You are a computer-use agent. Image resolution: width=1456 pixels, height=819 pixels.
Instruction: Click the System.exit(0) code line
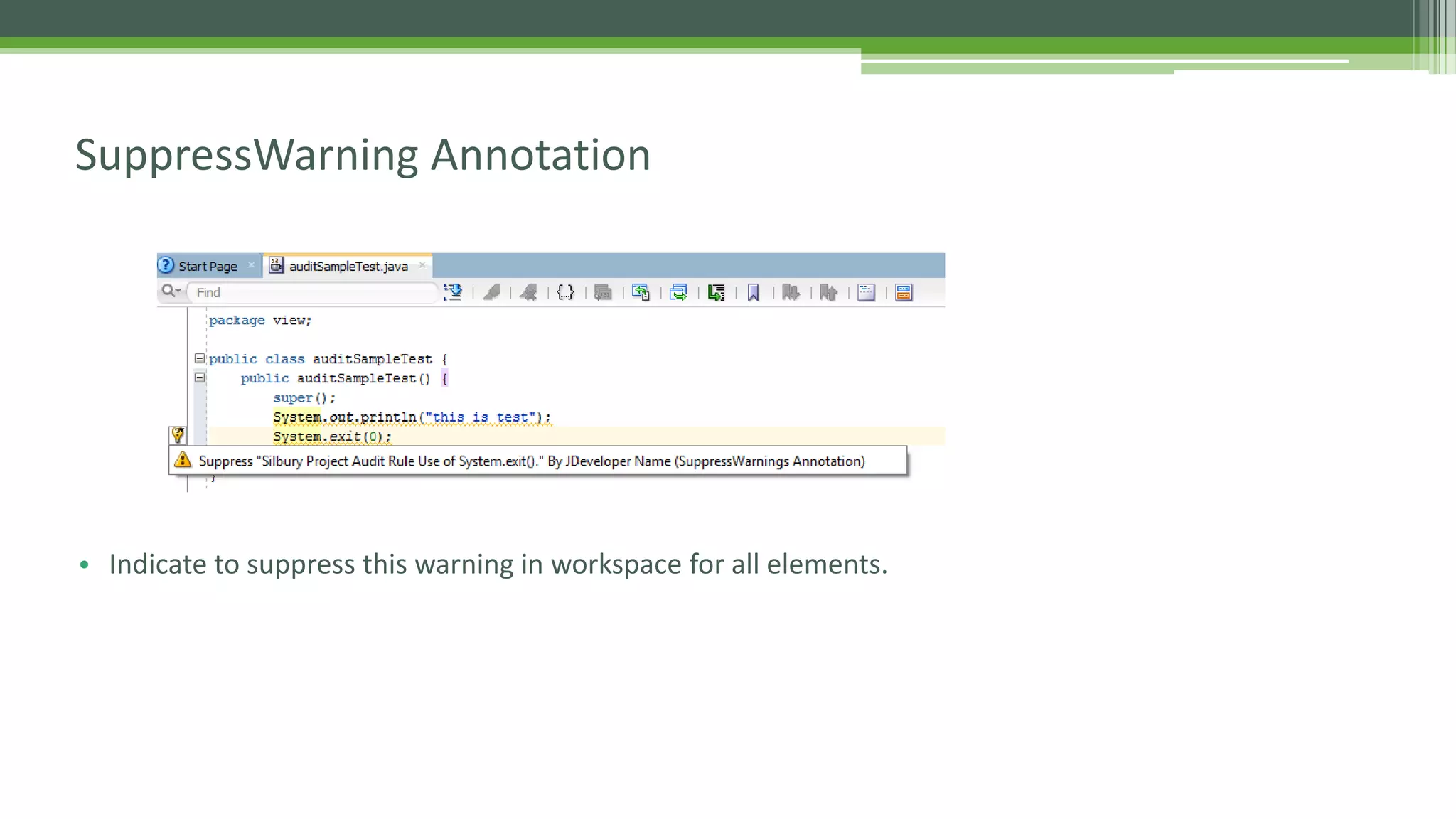click(332, 437)
